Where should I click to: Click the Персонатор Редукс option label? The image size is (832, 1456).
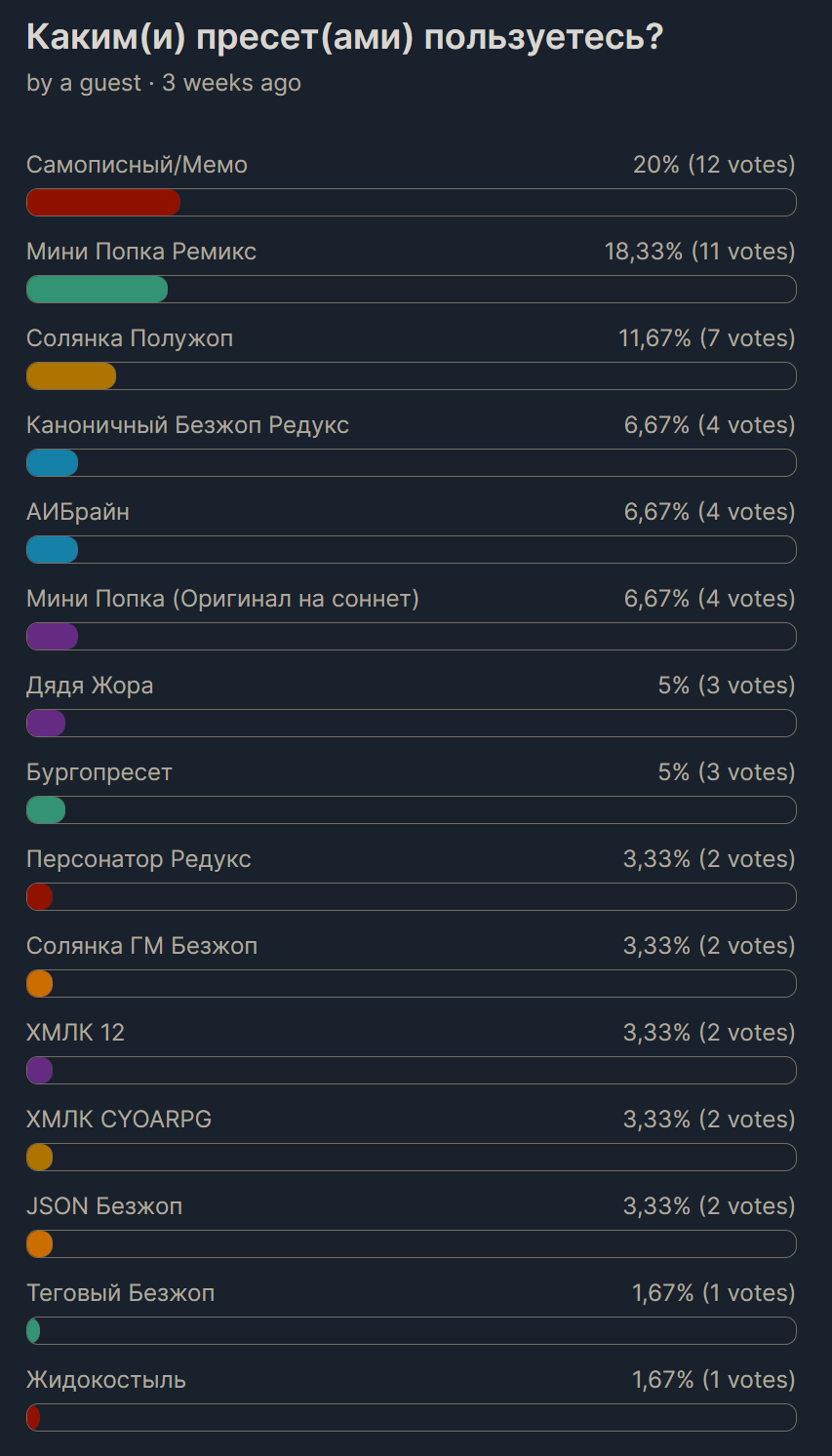coord(139,859)
